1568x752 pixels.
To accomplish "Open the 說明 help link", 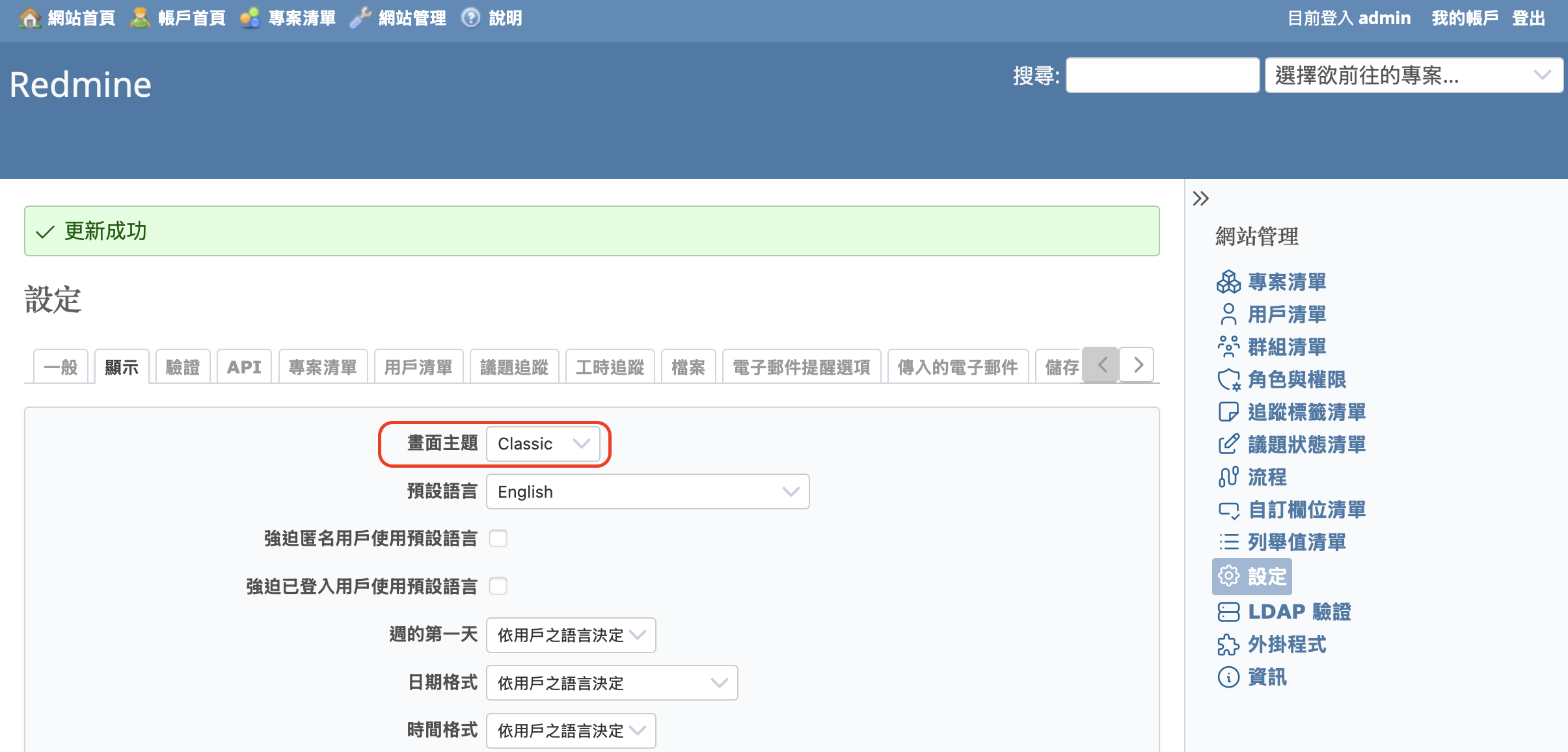I will pos(506,18).
